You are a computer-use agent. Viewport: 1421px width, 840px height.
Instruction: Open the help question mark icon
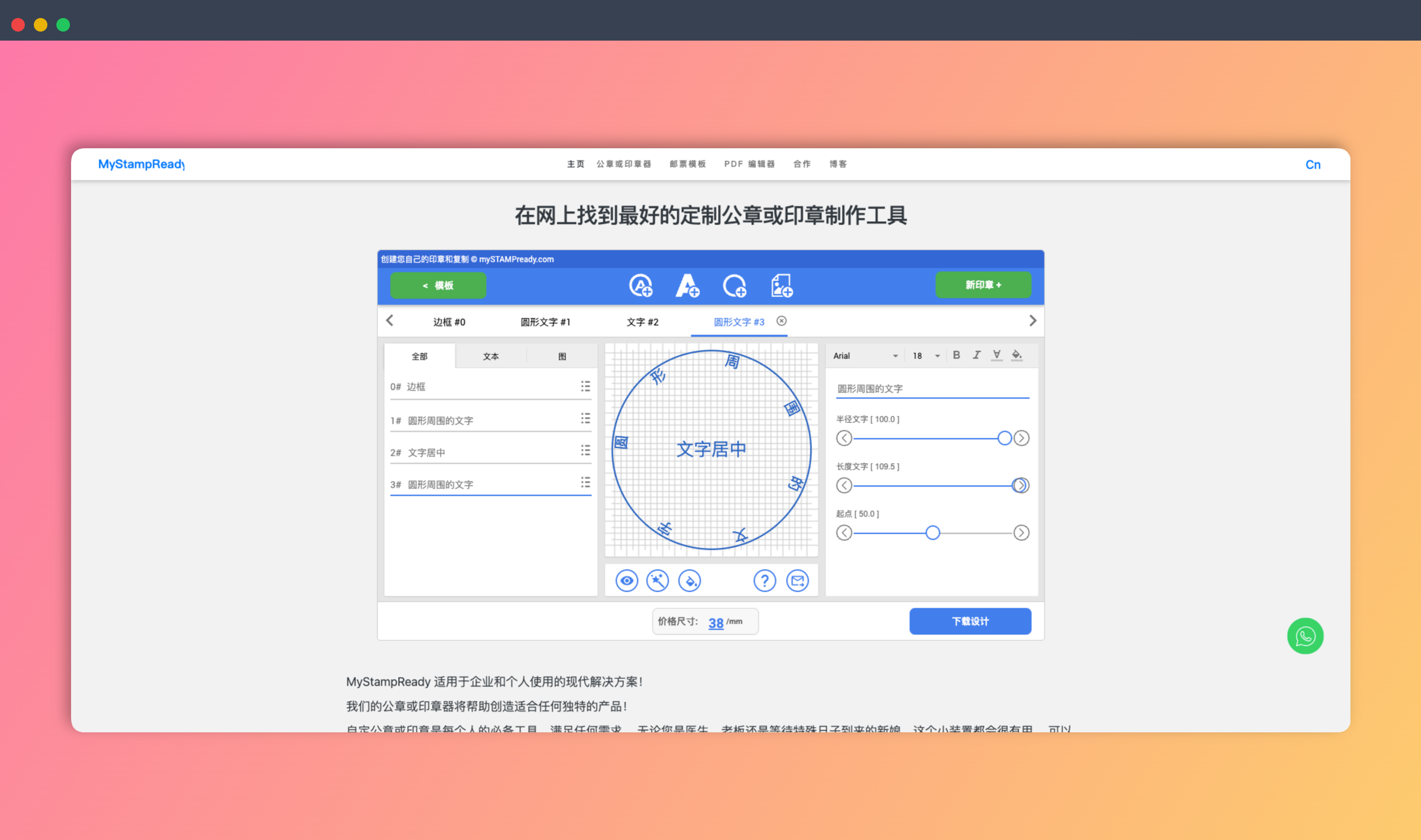click(765, 580)
